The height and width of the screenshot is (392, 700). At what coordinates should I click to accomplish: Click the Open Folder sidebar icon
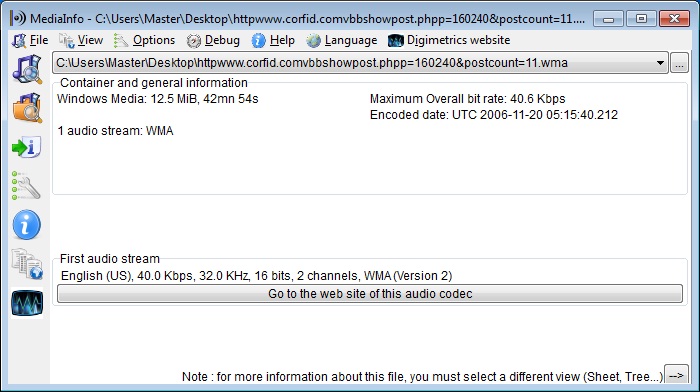27,108
